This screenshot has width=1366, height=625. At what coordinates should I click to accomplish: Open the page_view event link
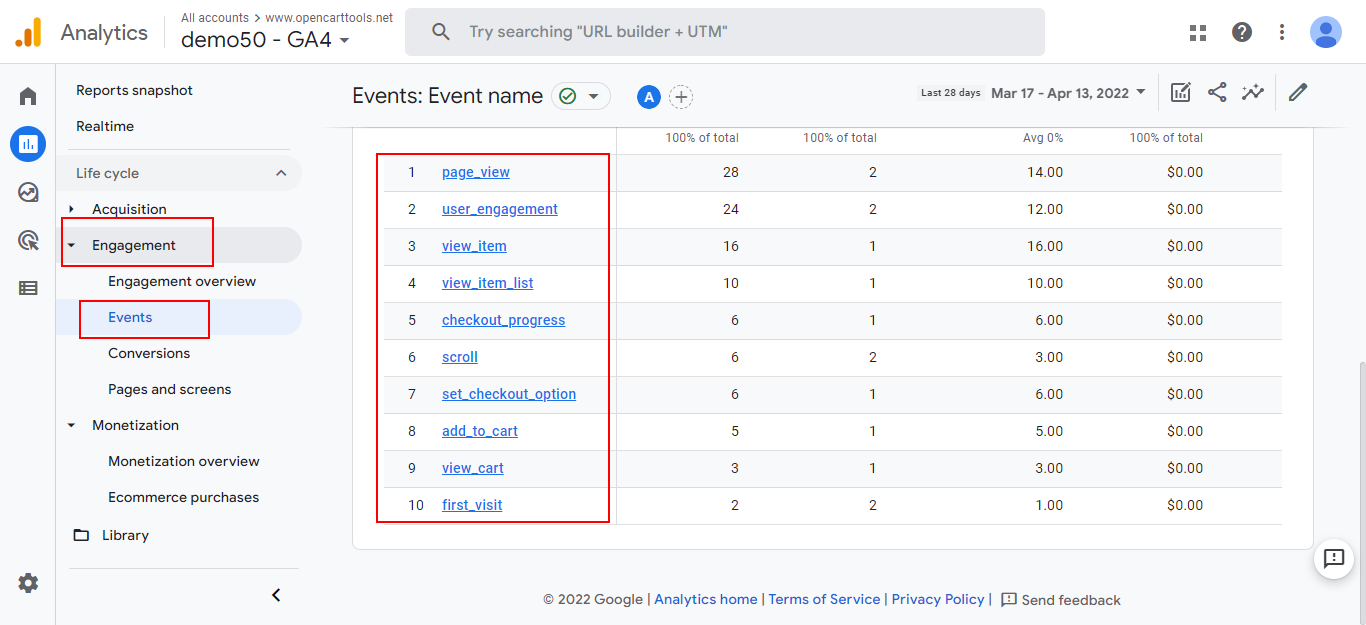[475, 172]
